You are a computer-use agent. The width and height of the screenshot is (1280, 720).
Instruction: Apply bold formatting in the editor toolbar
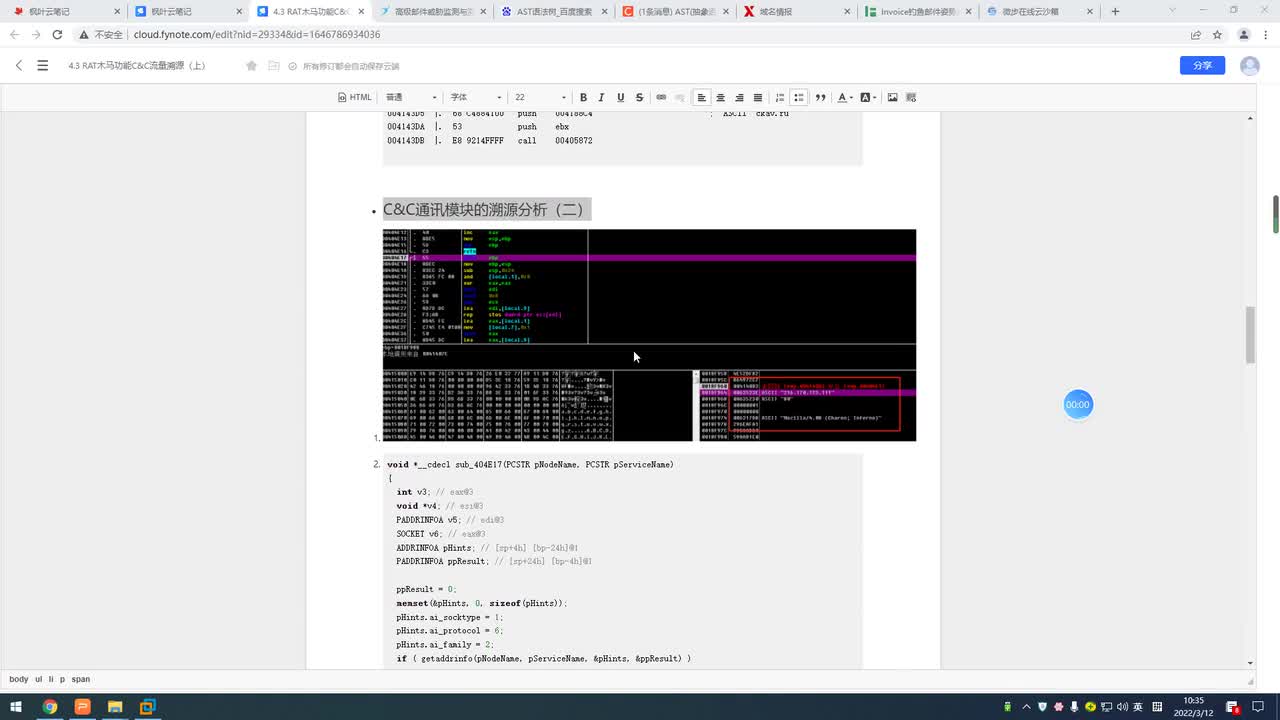[x=583, y=97]
